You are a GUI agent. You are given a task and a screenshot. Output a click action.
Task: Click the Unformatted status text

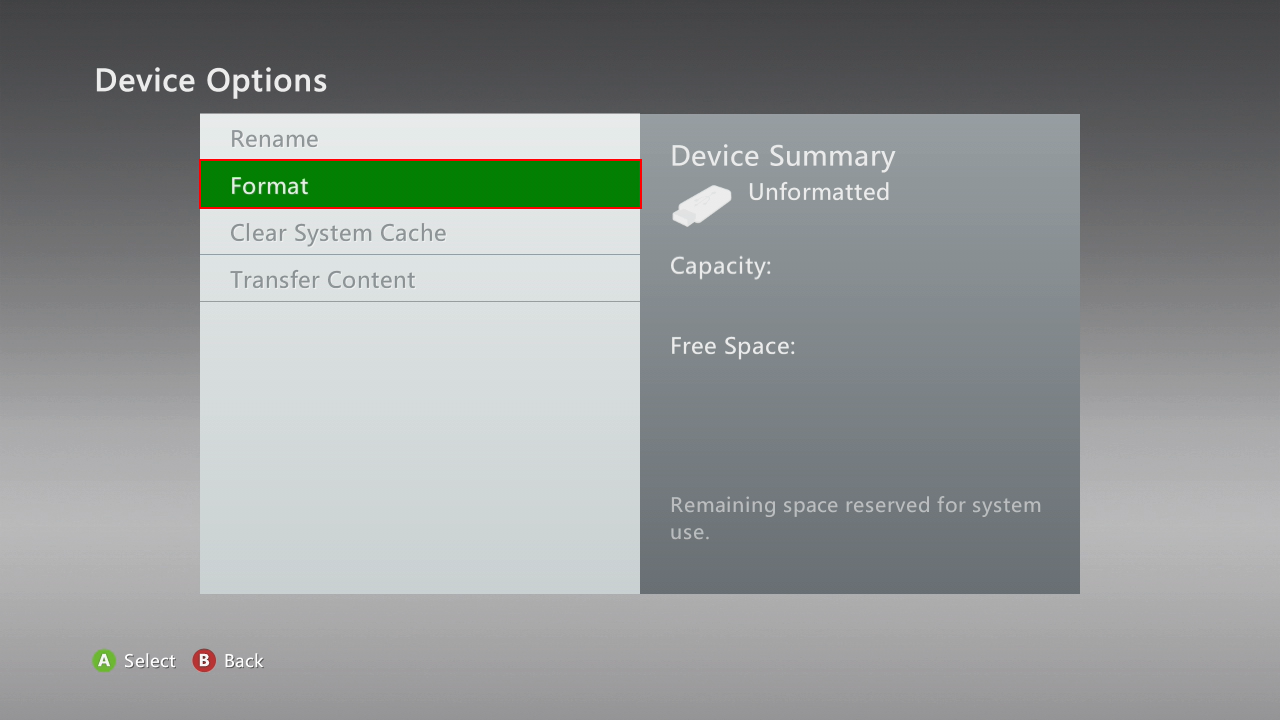point(819,192)
